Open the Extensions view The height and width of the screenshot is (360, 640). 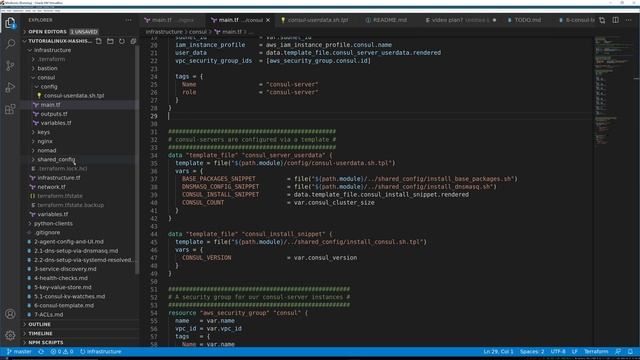(10, 109)
